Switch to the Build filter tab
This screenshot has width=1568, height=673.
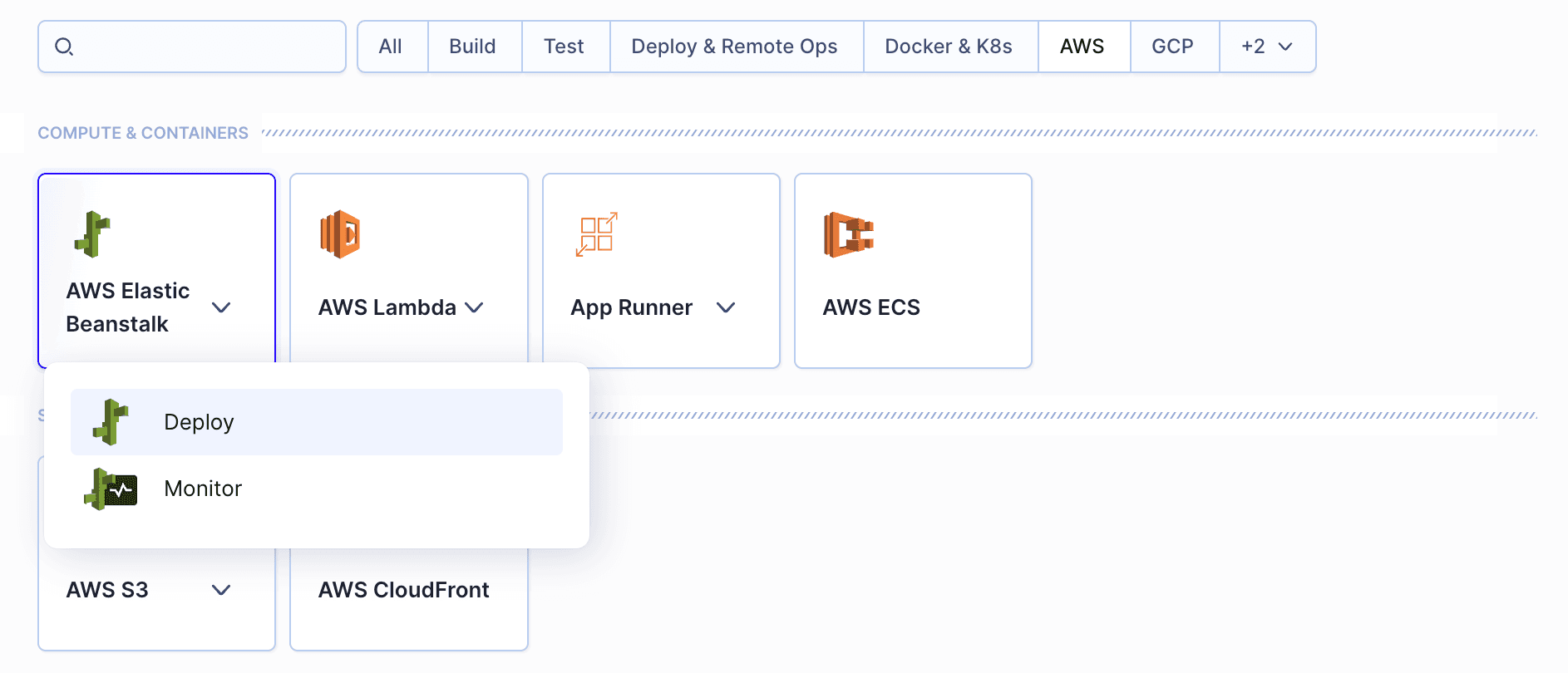[472, 47]
